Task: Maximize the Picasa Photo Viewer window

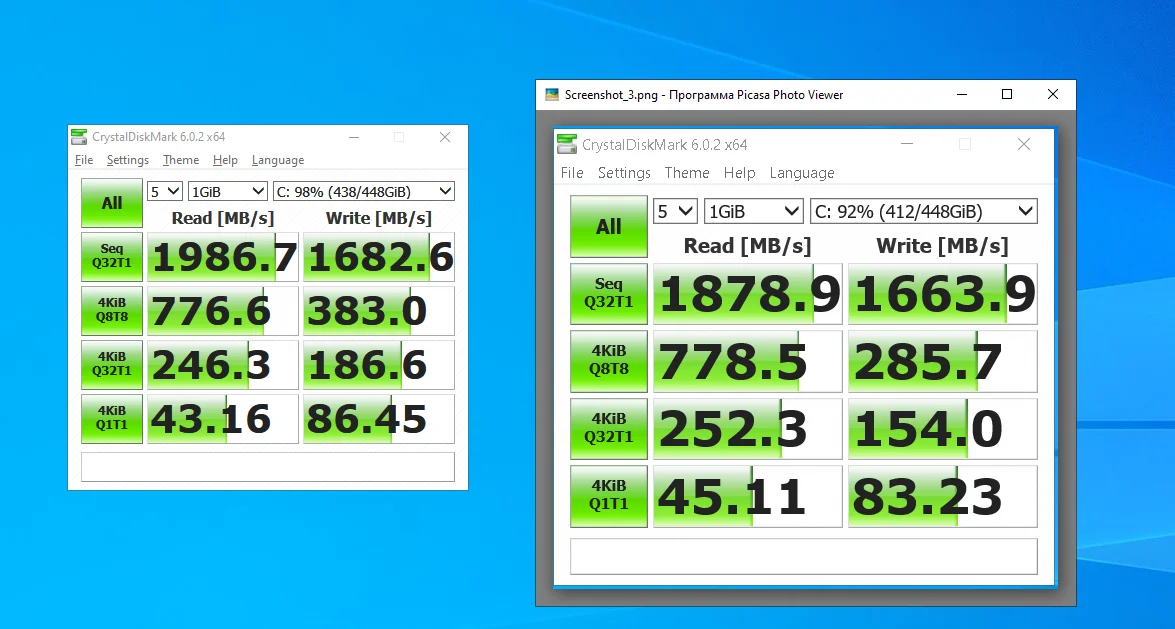Action: pos(1007,94)
